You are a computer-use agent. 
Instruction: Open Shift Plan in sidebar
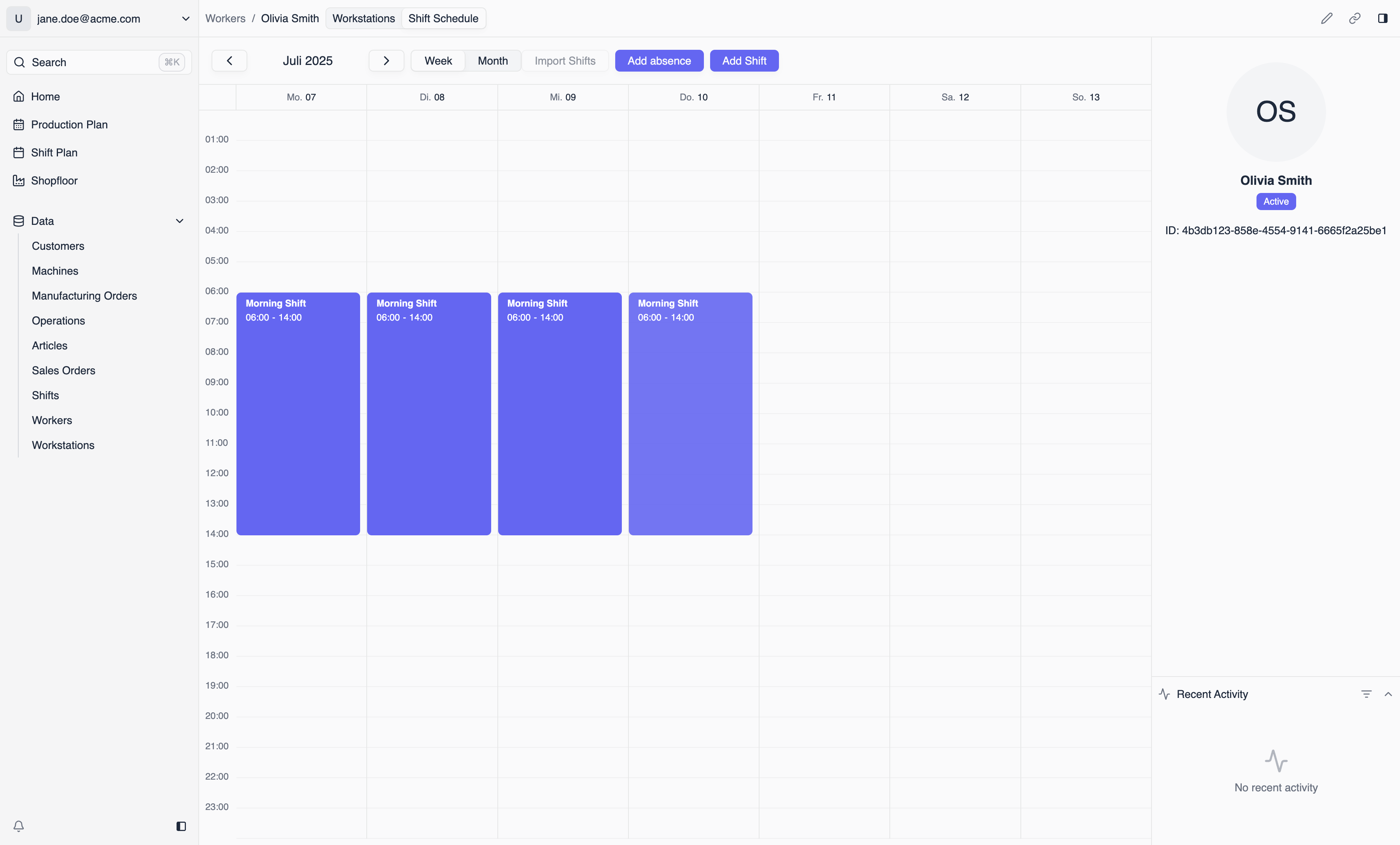[x=54, y=152]
